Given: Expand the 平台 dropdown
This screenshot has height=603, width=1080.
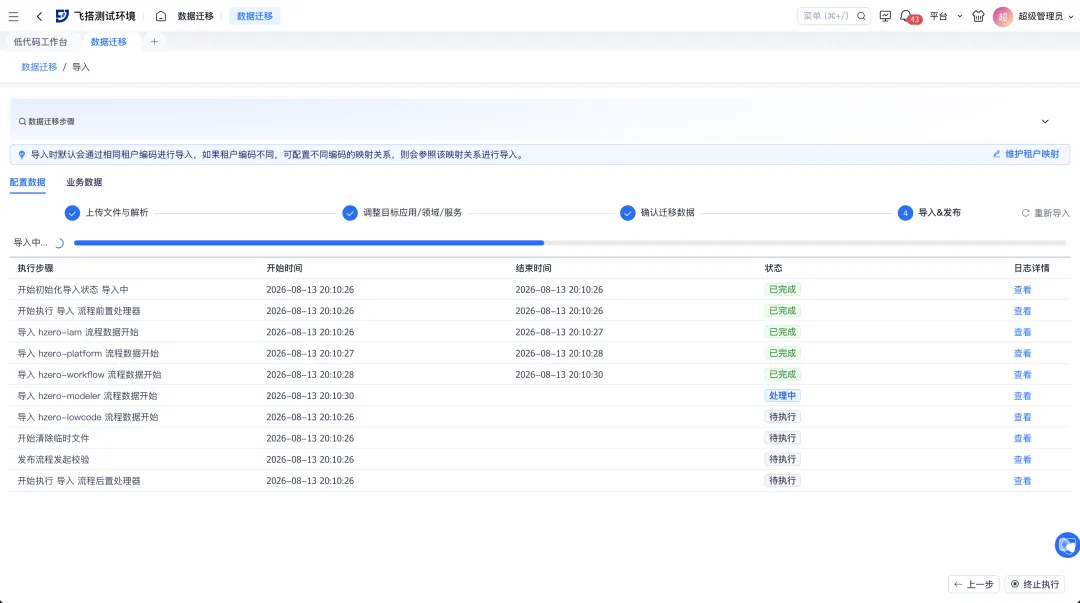Looking at the screenshot, I should click(x=946, y=16).
